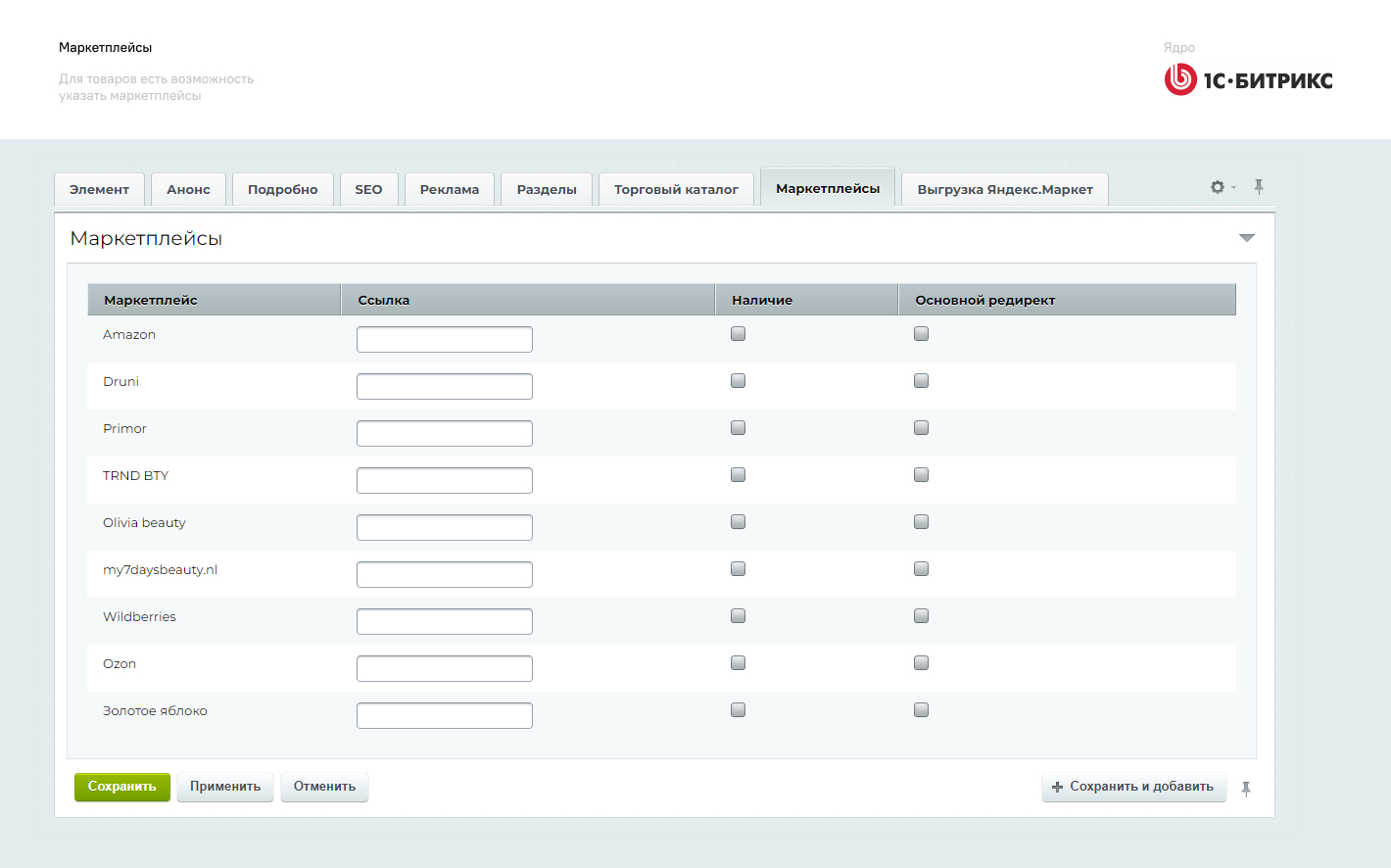This screenshot has width=1391, height=868.
Task: Click the pin icon near Save and add
Action: point(1246,789)
